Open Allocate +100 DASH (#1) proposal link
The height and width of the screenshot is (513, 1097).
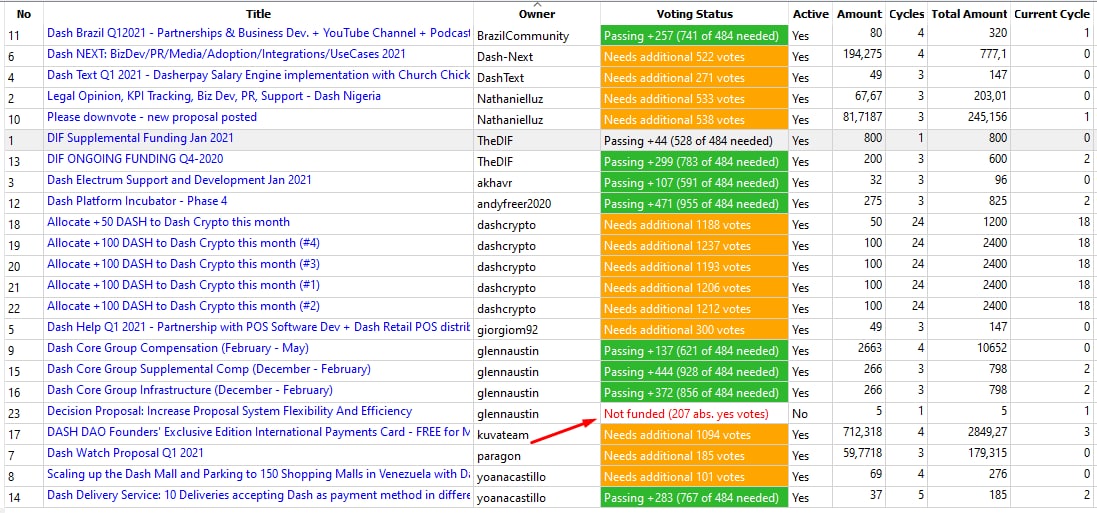(x=183, y=285)
